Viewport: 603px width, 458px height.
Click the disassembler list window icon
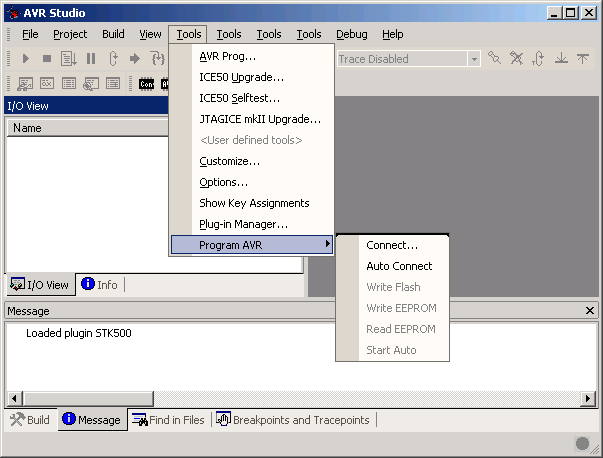(113, 83)
